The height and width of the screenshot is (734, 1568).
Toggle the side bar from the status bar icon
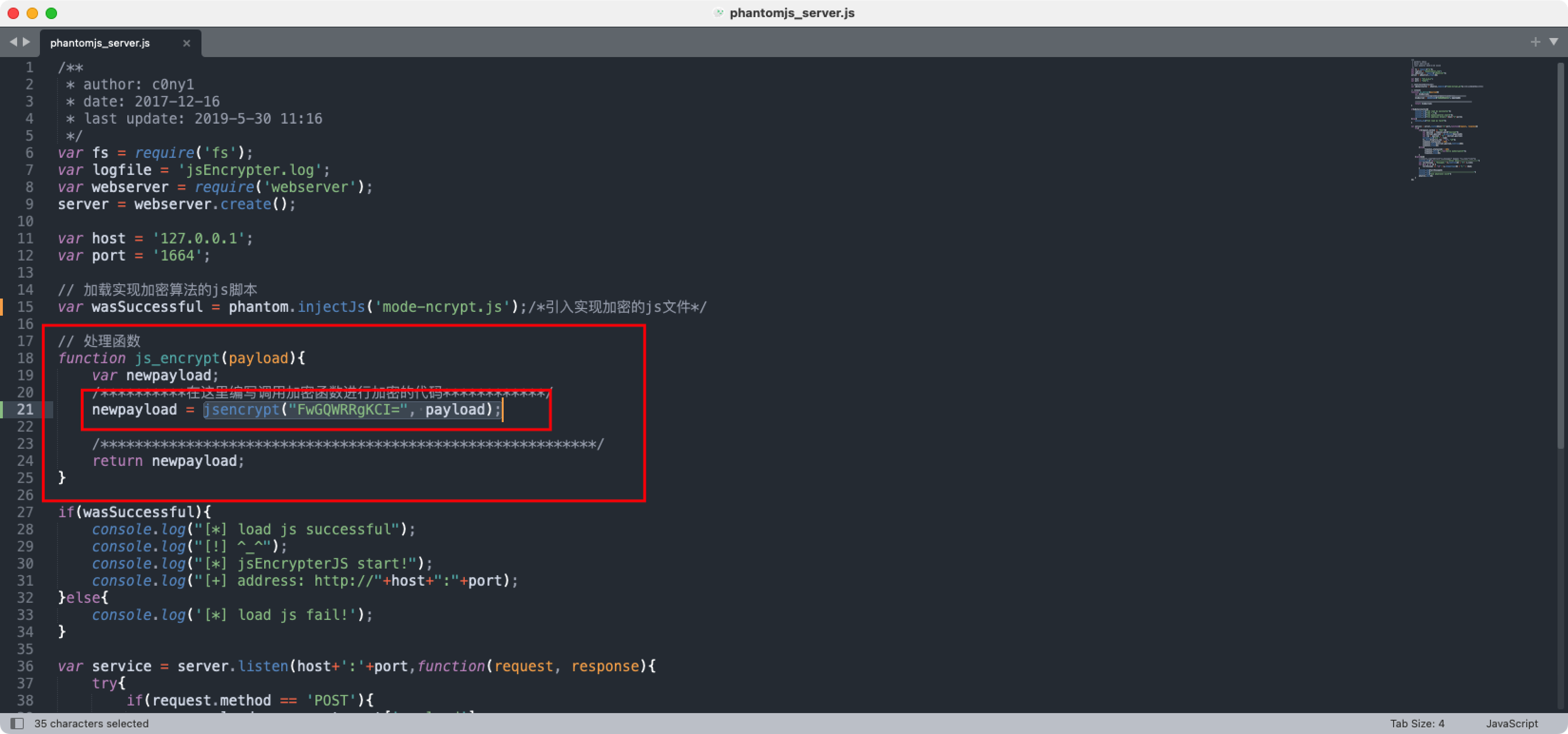17,723
